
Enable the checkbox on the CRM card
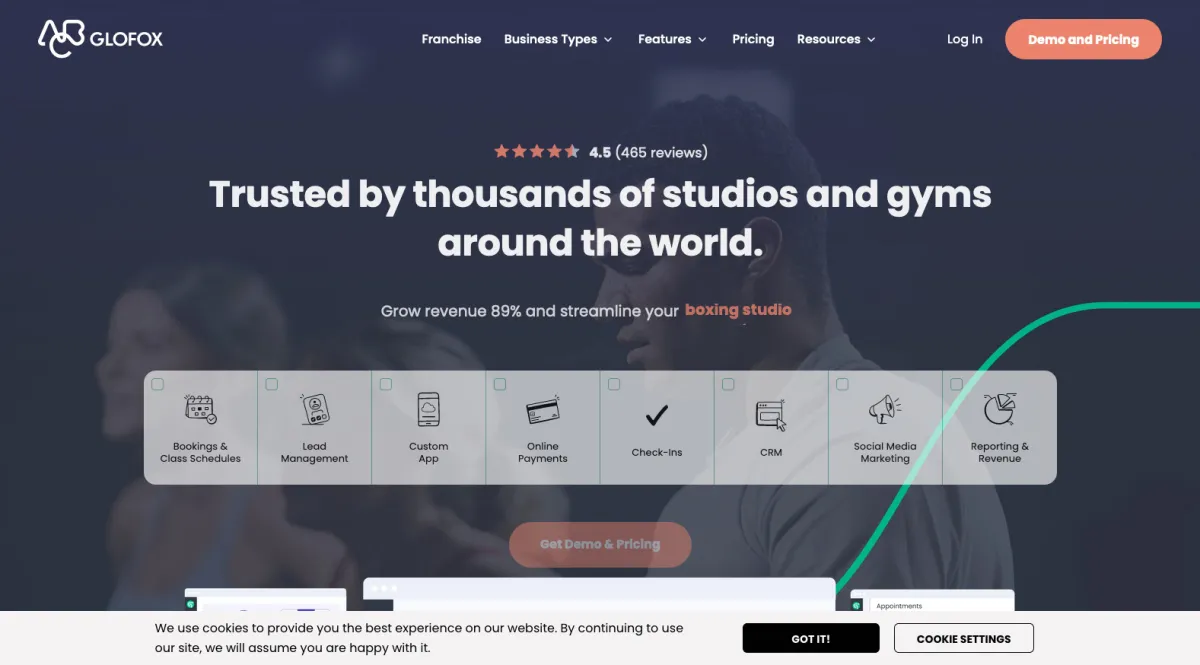(728, 384)
